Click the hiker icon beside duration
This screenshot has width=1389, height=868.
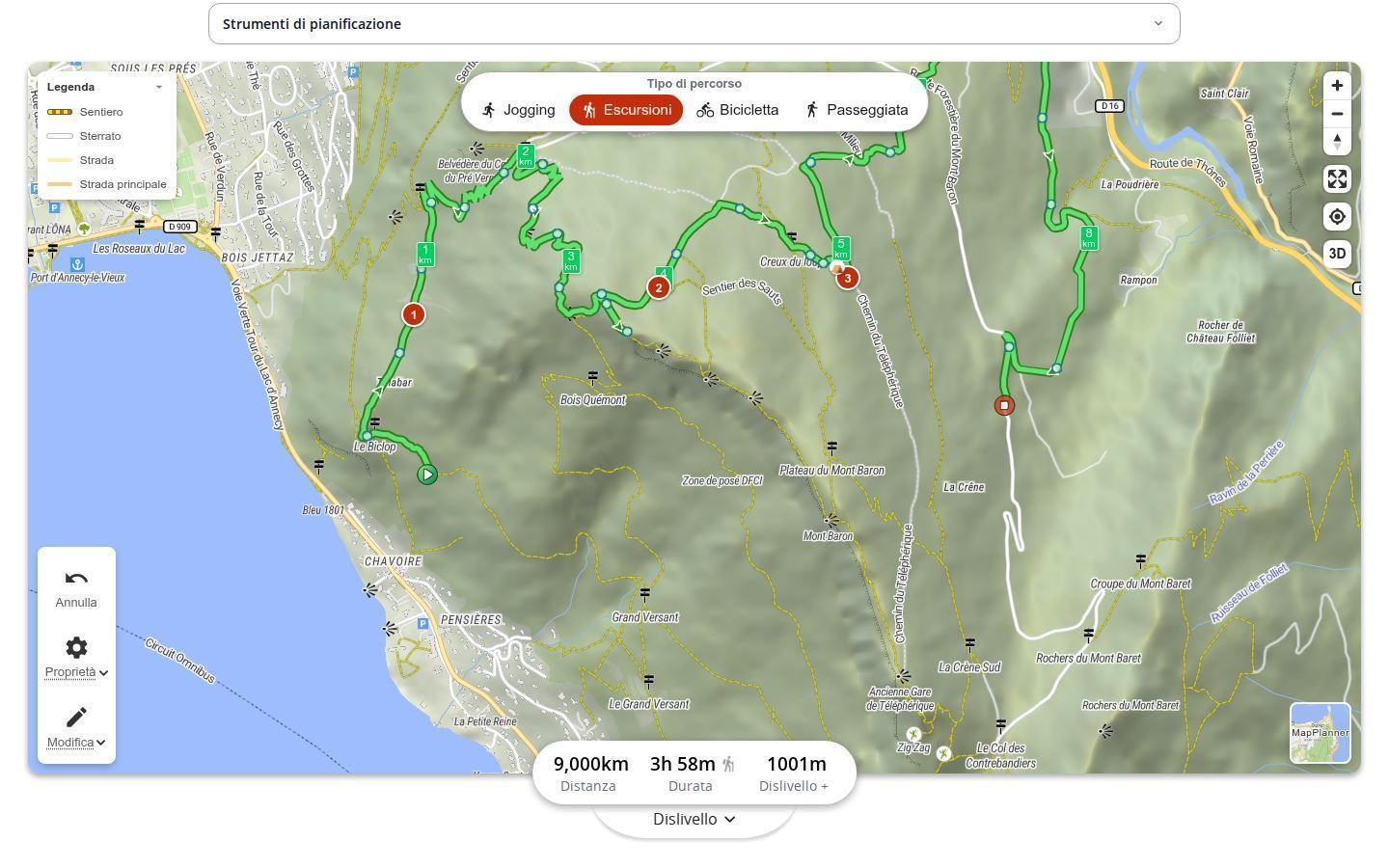pyautogui.click(x=728, y=764)
